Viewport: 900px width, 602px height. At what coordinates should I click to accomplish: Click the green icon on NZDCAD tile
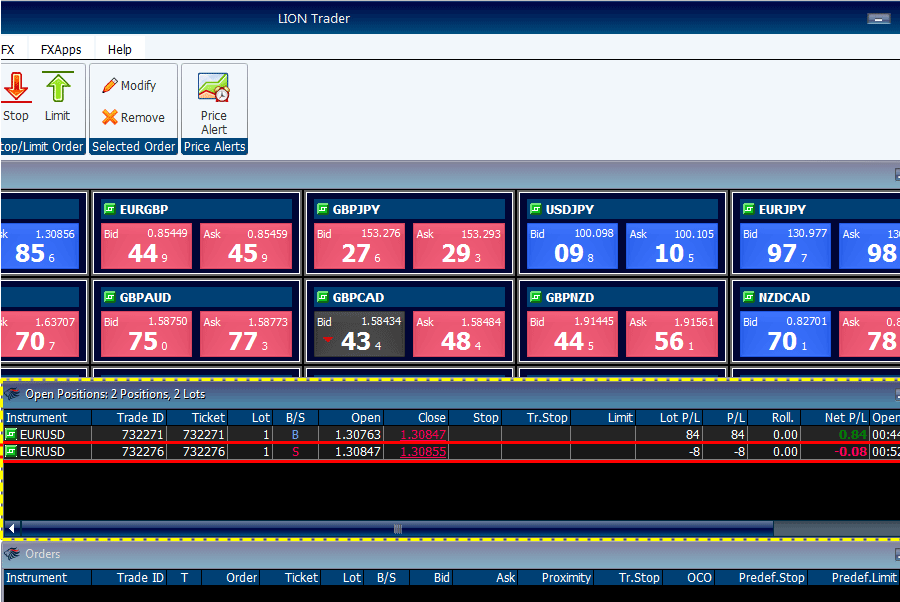tap(748, 297)
